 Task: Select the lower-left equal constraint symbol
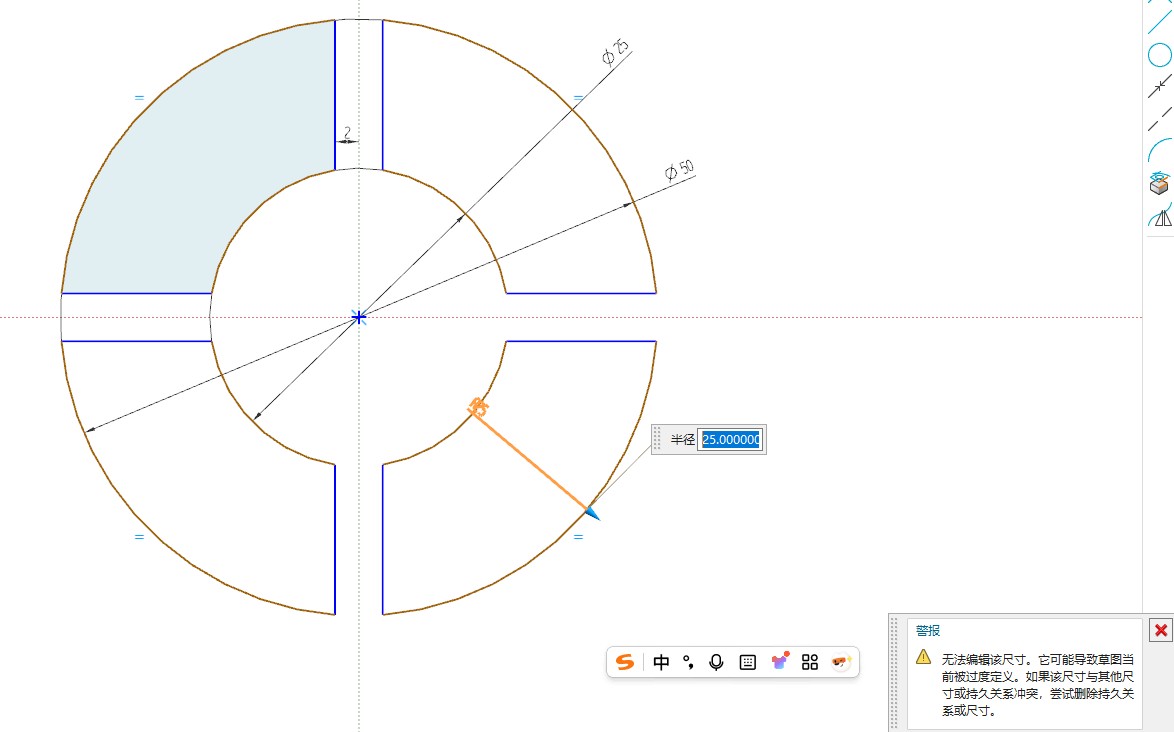click(139, 537)
